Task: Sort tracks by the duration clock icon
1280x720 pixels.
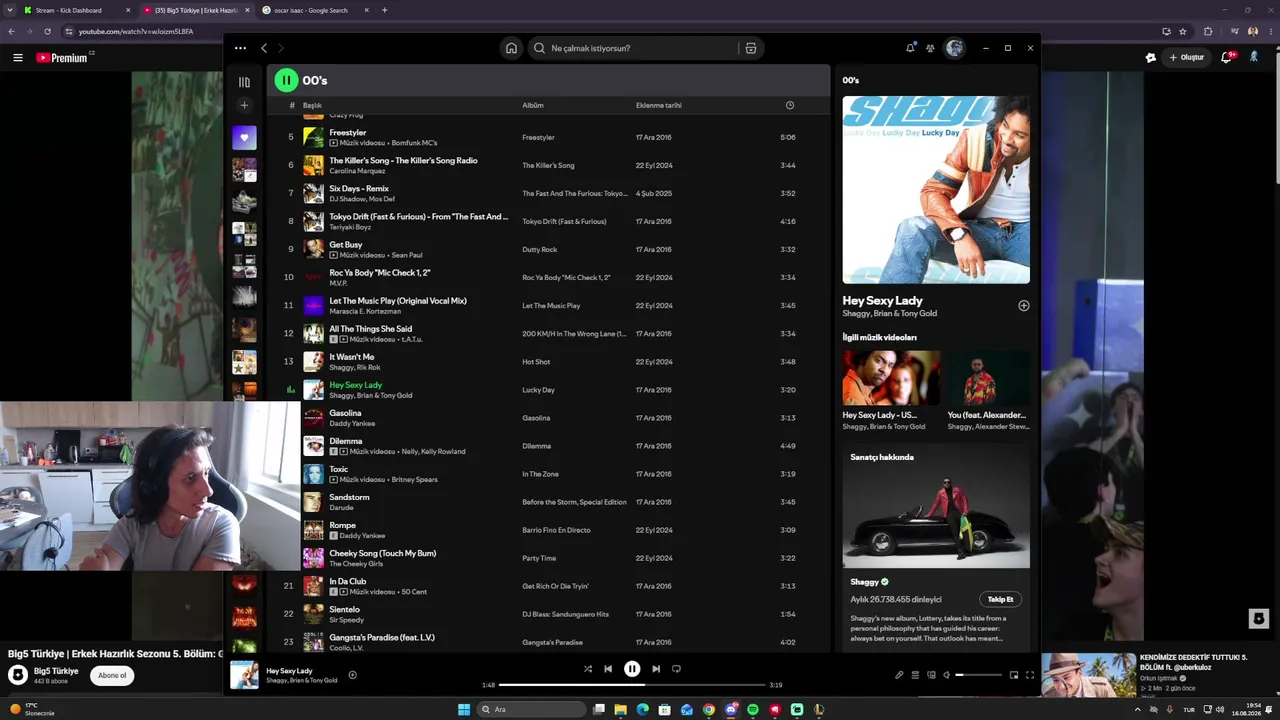Action: point(789,105)
